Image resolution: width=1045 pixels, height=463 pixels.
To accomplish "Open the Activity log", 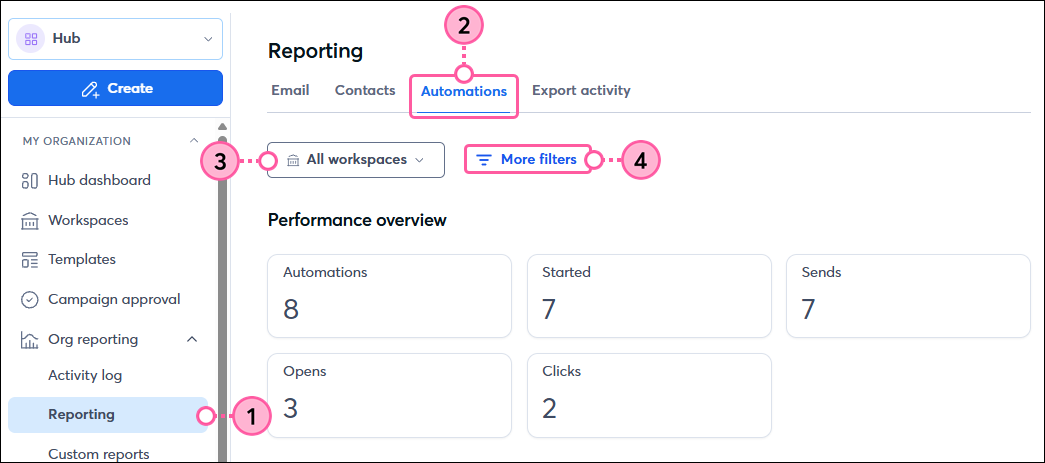I will point(85,376).
